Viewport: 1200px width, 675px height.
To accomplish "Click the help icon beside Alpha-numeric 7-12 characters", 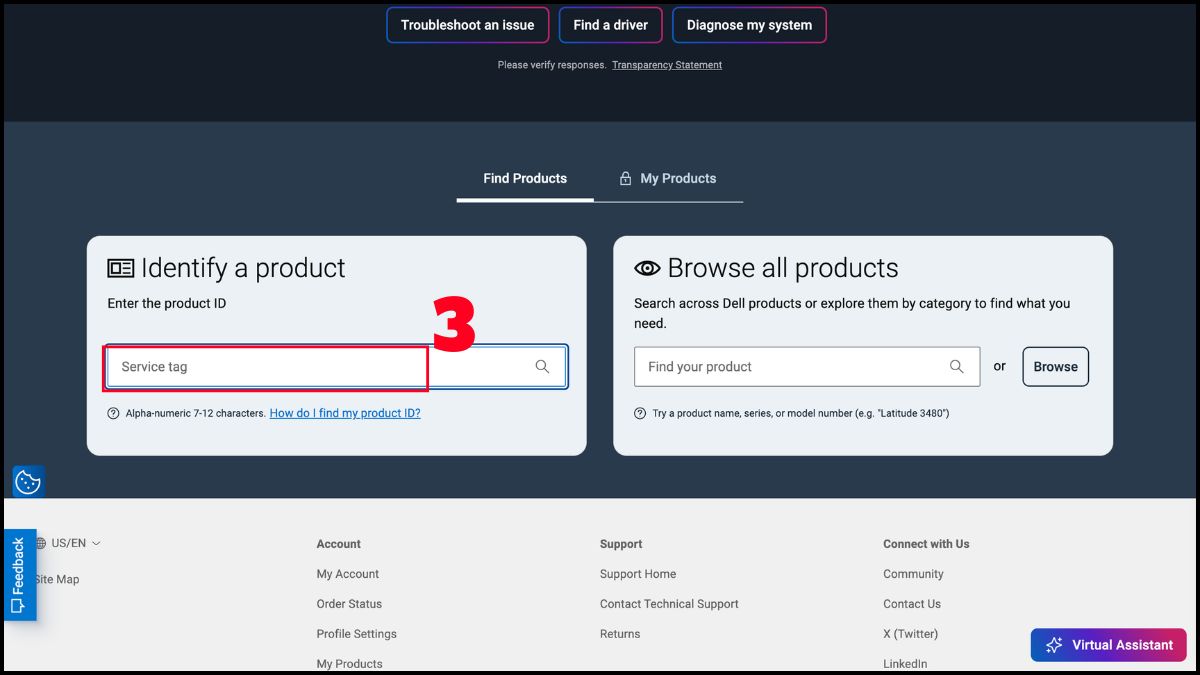I will coord(113,413).
